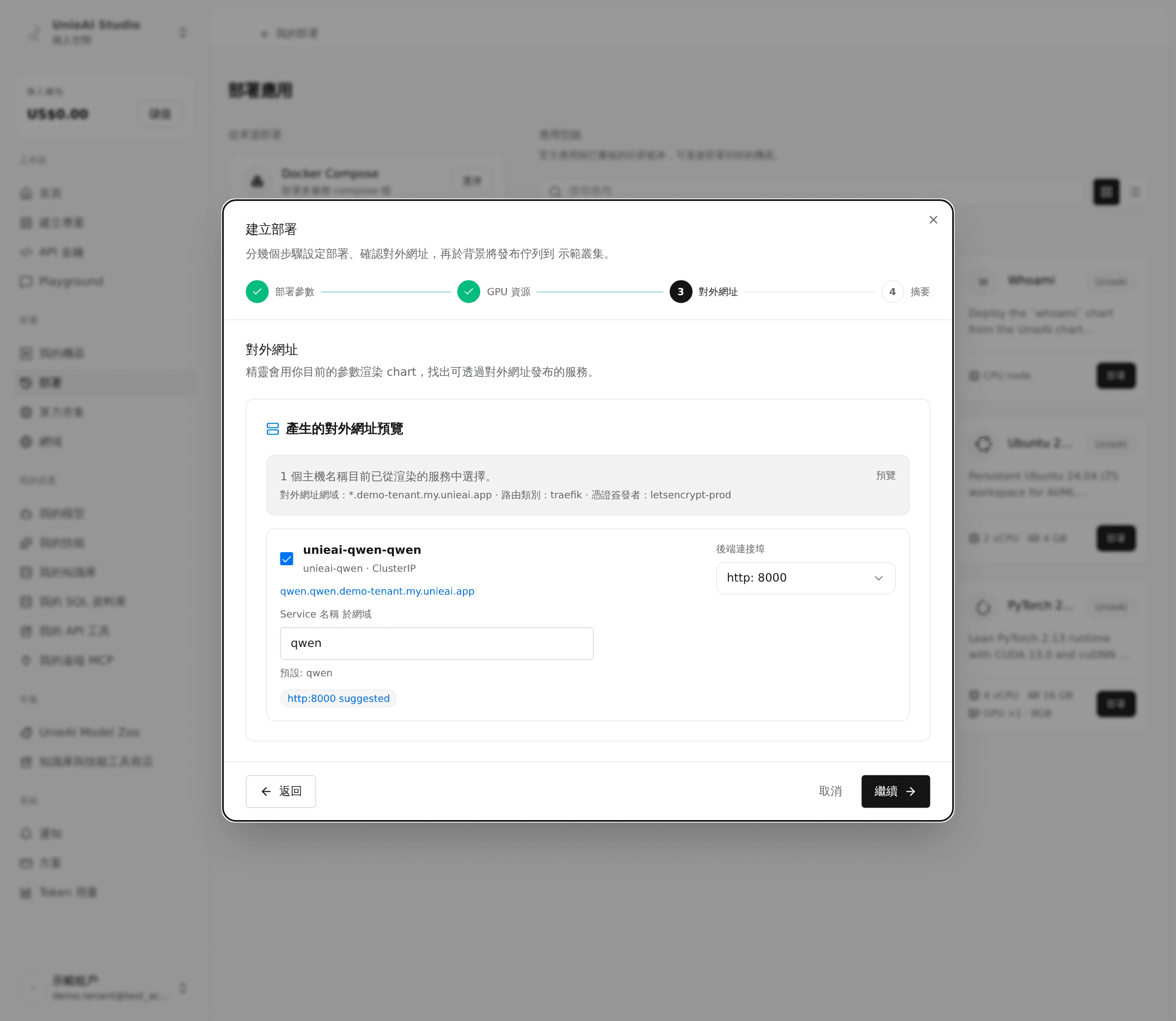Screen dimensions: 1176x1021
Task: Open the 後端連接埠 http: 8000 dropdown
Action: pos(805,578)
